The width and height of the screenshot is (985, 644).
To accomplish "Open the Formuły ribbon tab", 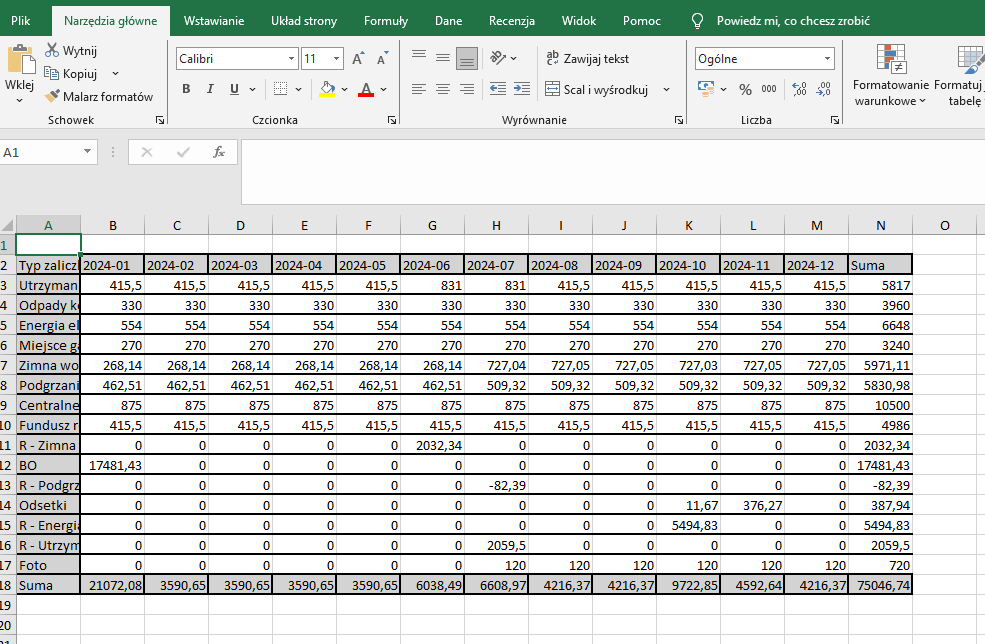I will [385, 20].
